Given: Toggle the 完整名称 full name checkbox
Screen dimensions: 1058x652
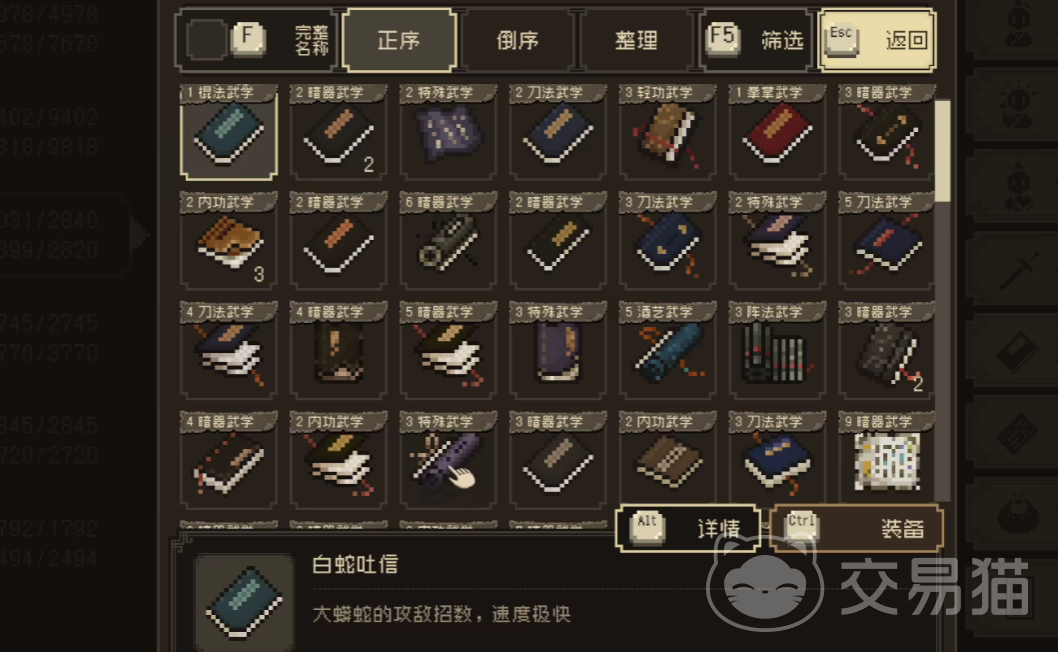Looking at the screenshot, I should (x=206, y=40).
